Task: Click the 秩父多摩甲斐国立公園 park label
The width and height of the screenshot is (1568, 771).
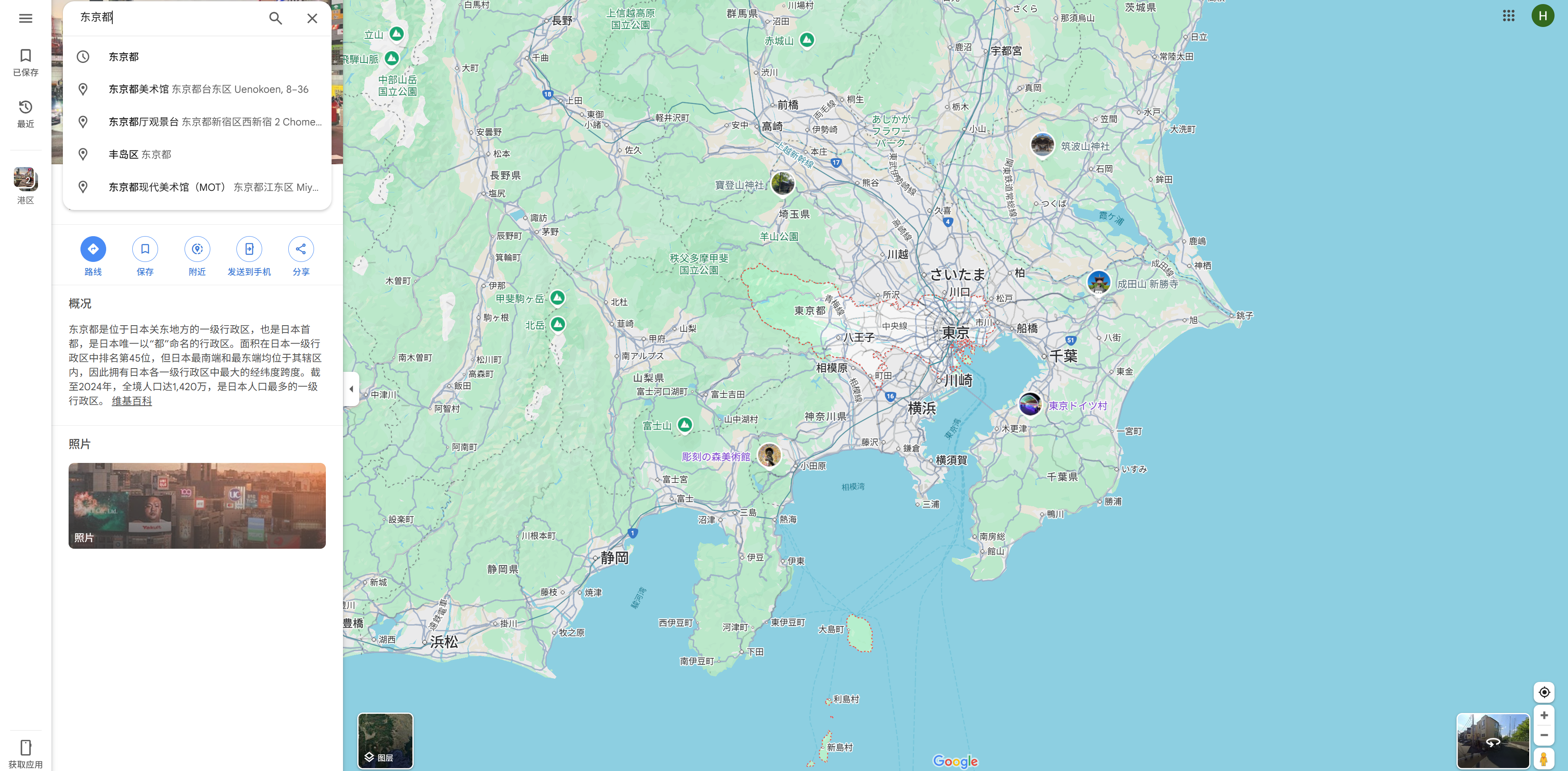Action: pyautogui.click(x=699, y=264)
